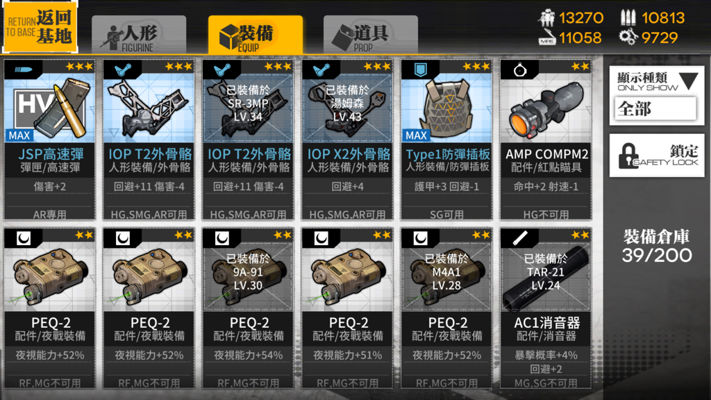Switch to the 道具 Prop tab
711x400 pixels.
pos(370,35)
